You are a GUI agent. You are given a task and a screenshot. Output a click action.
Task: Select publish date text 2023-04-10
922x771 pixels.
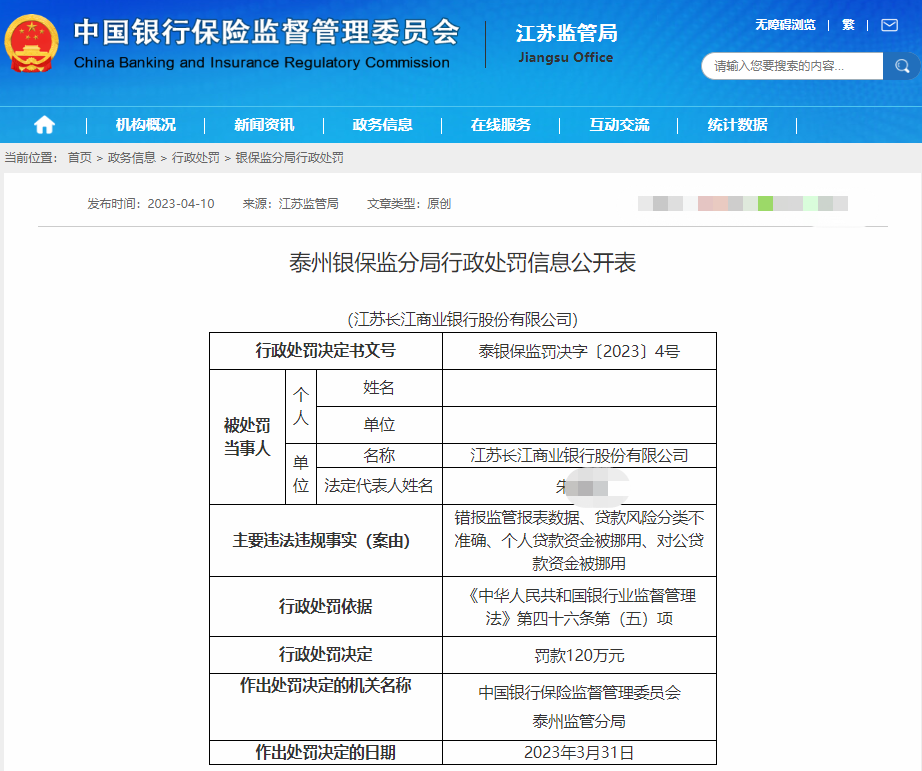point(181,203)
